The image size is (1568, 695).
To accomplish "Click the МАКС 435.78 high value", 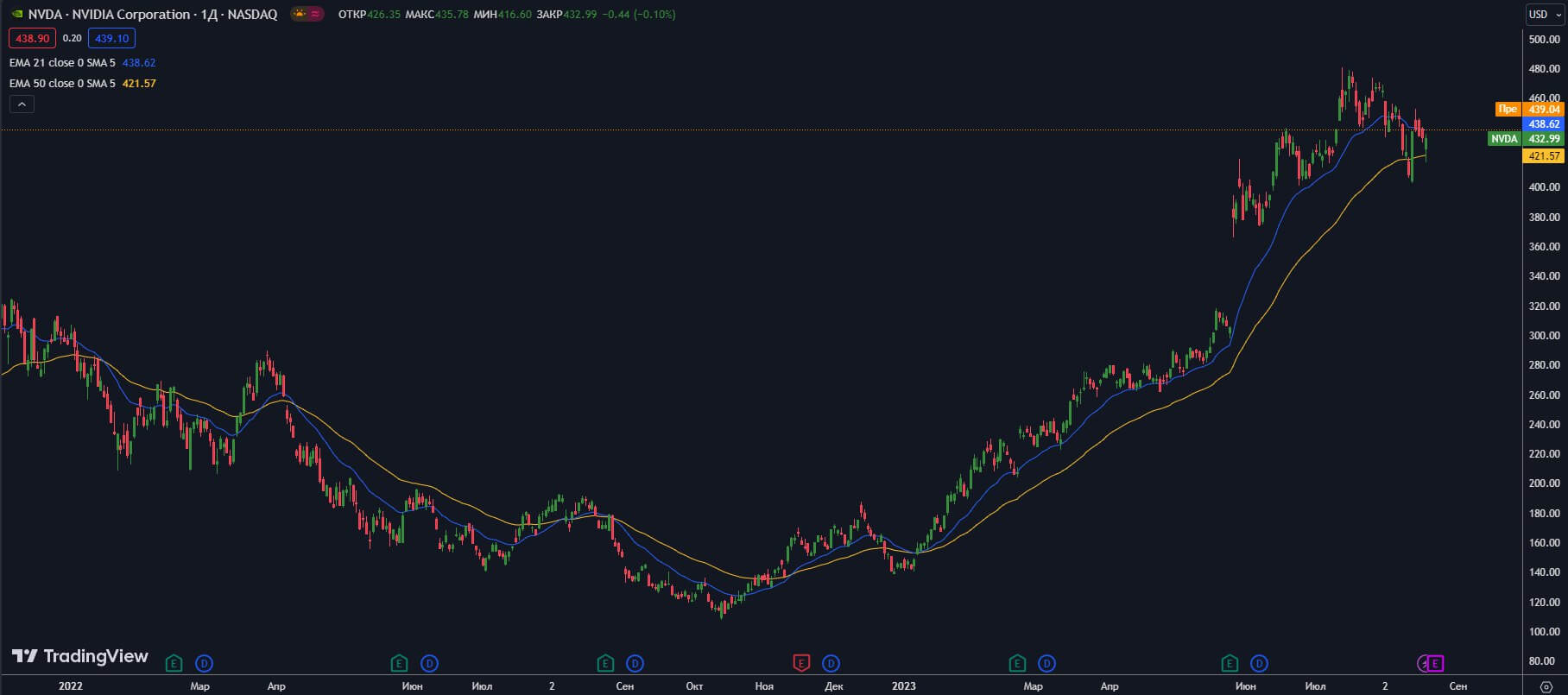I will [437, 15].
